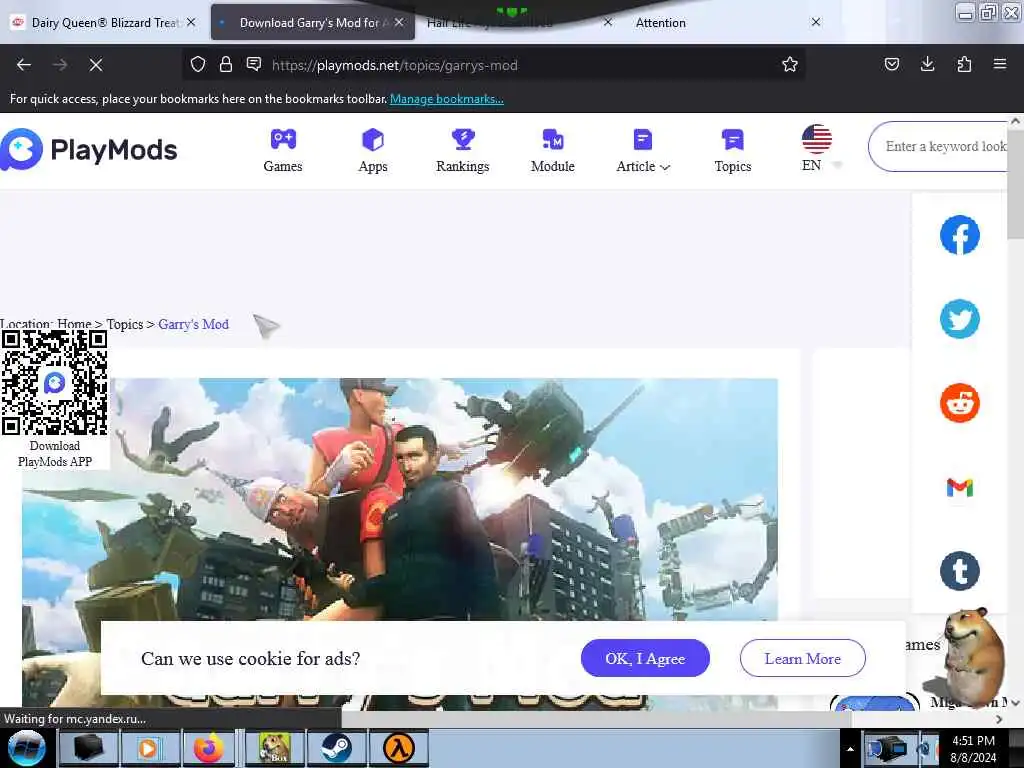
Task: Click the site security padlock icon
Action: pos(226,64)
